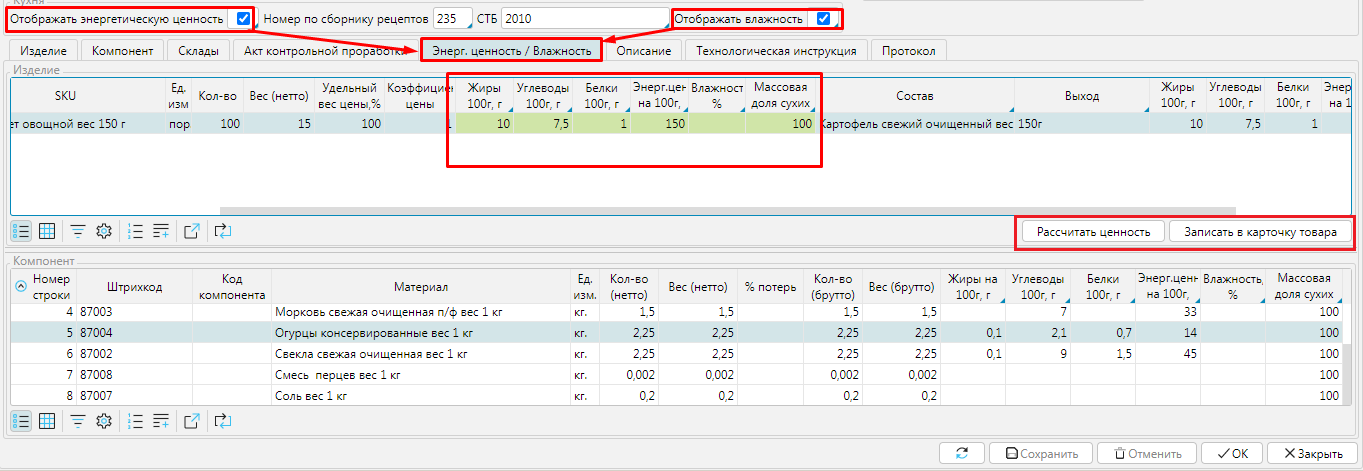Screen dimensions: 1363x471
Task: Click the filter icon in Изделие toolbar
Action: pos(77,231)
